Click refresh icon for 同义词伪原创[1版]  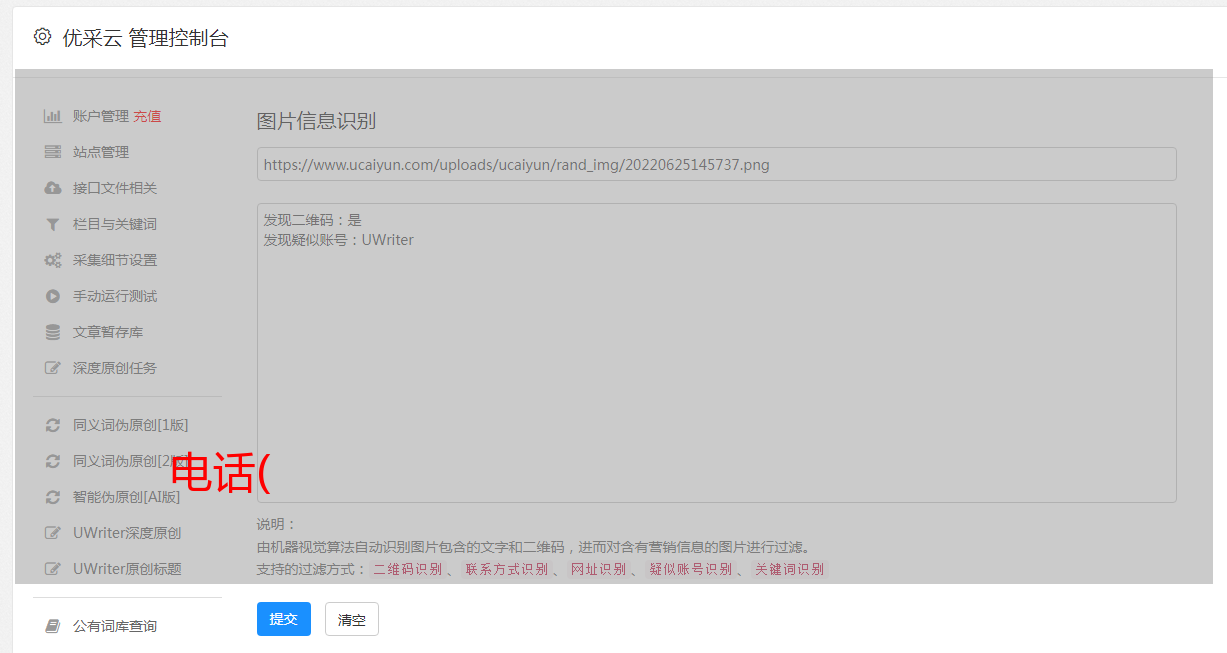[x=53, y=425]
